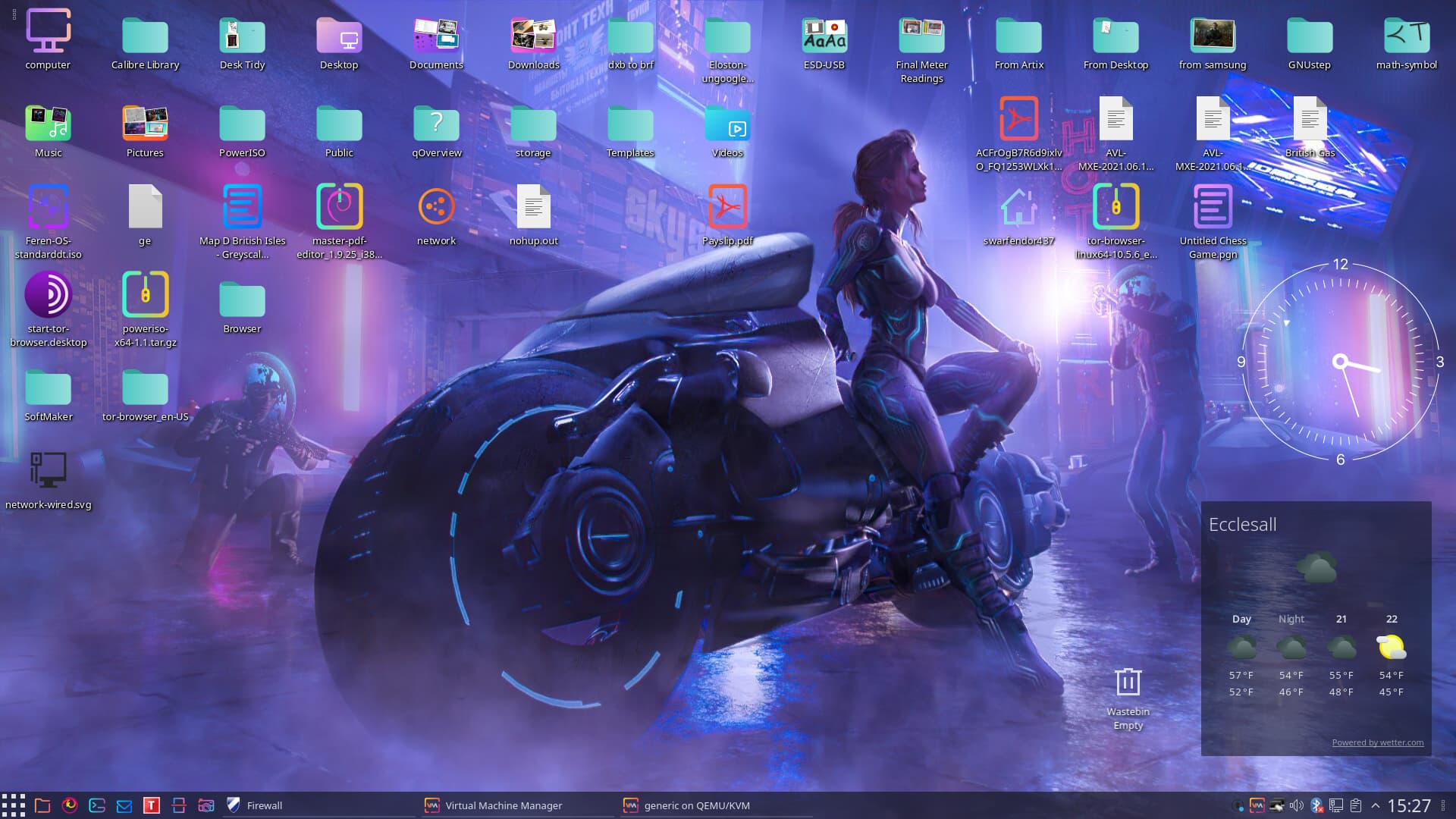Open the tor-browser_en-US folder
Screen dimensions: 1456x819
coord(145,394)
